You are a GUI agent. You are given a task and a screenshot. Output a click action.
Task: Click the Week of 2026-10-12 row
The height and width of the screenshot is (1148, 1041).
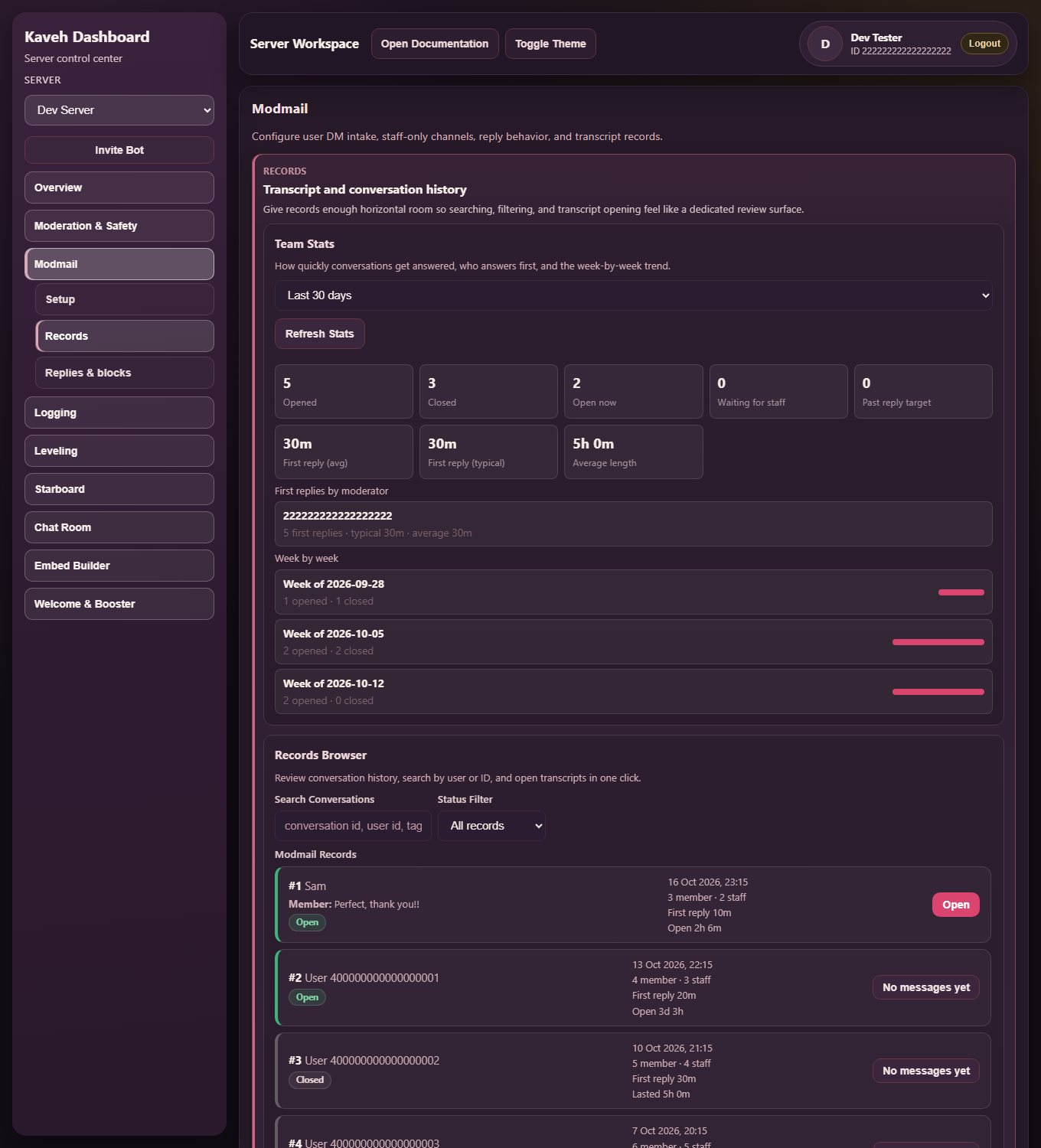(x=633, y=691)
